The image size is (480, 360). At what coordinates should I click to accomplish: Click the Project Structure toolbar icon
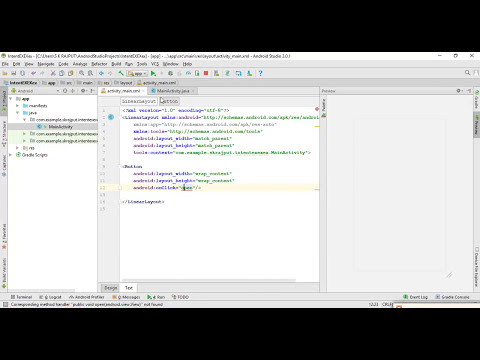(x=238, y=73)
